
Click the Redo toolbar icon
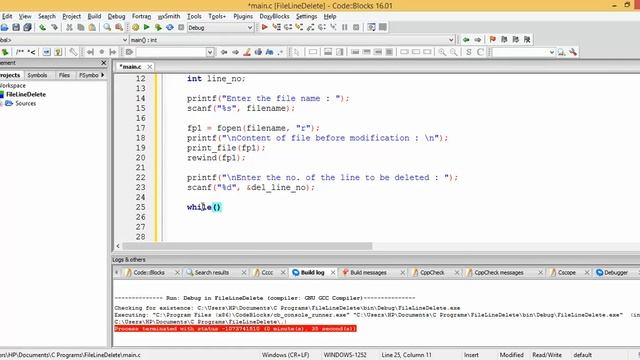(54, 27)
